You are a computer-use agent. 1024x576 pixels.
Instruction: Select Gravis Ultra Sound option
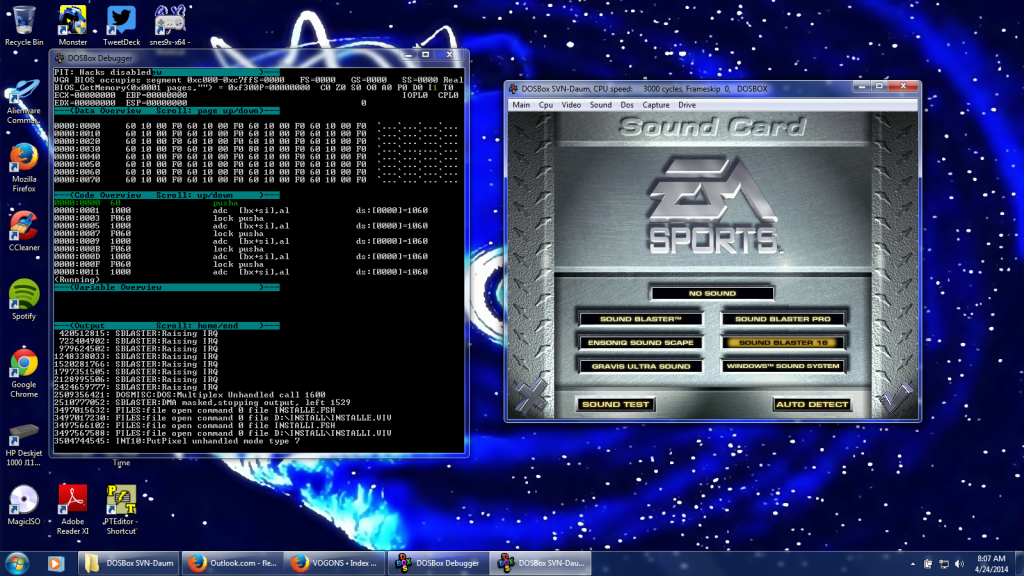[640, 366]
